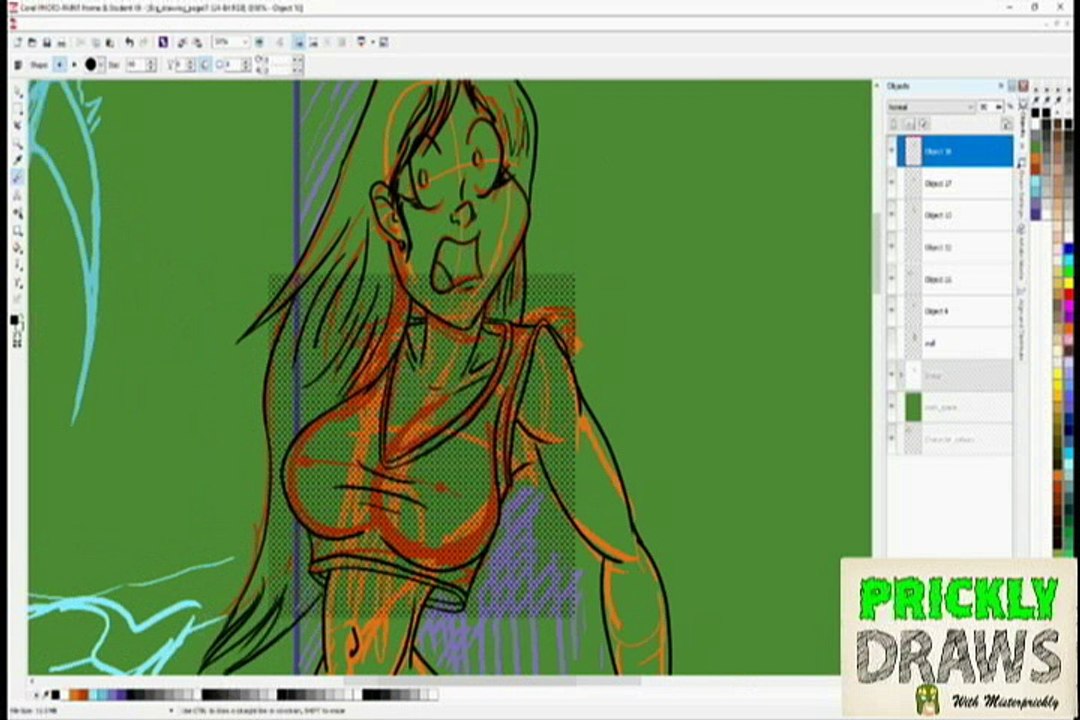Toggle visibility of the green-thumbnail layer
The width and height of the screenshot is (1080, 720).
pyautogui.click(x=892, y=407)
